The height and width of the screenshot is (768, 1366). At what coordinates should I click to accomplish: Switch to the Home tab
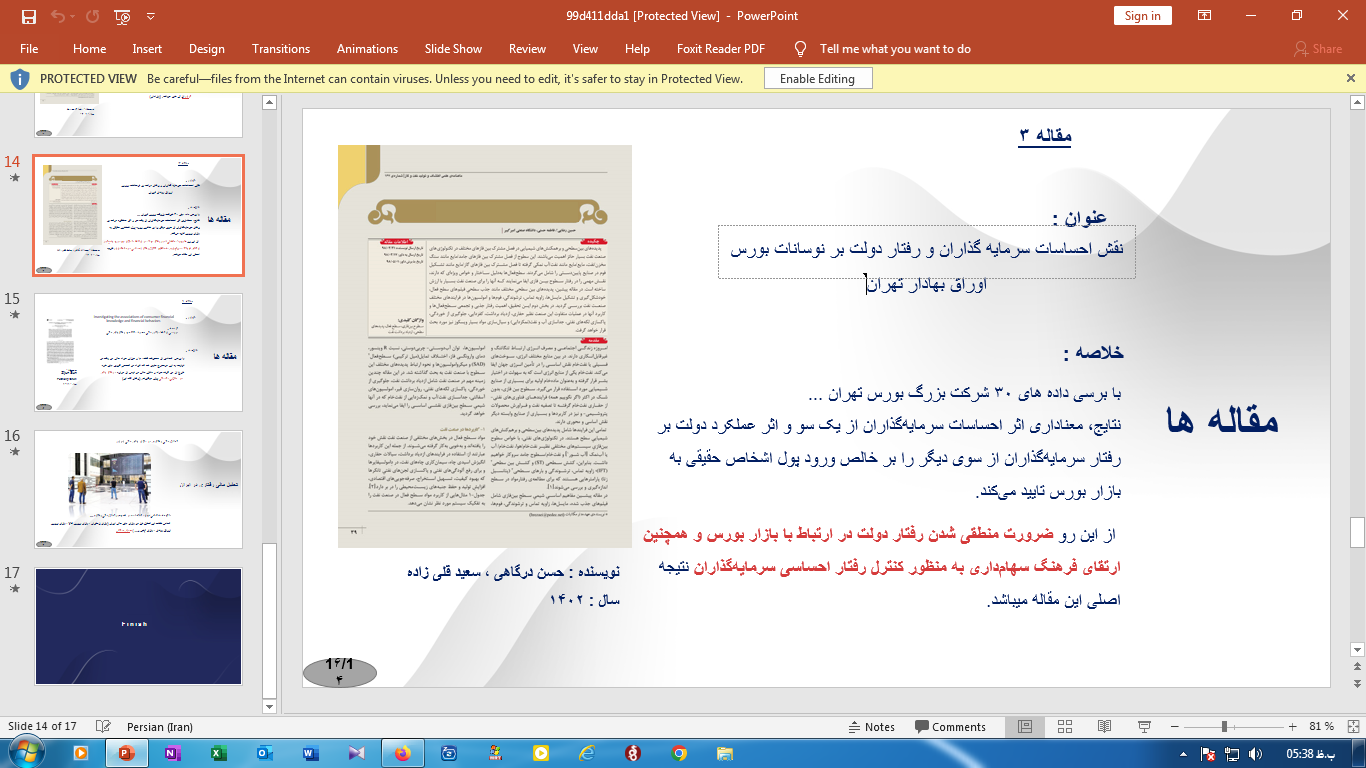89,49
